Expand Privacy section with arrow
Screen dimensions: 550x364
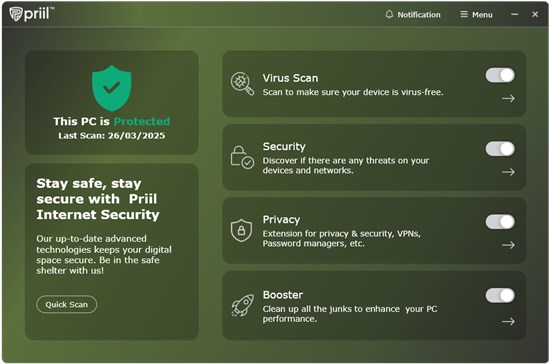508,245
